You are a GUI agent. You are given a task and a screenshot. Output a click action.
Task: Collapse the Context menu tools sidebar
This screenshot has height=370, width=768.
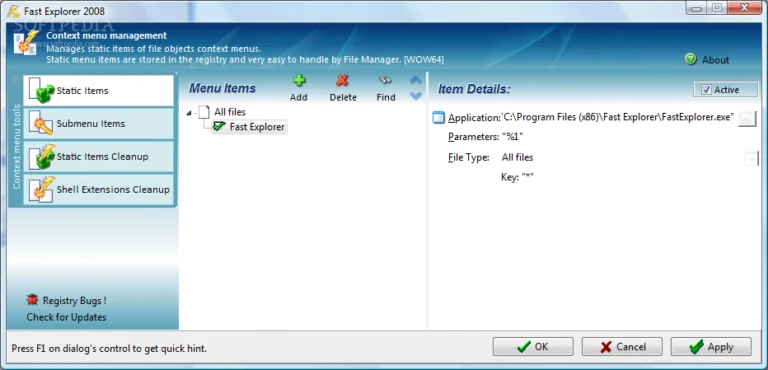click(x=15, y=79)
